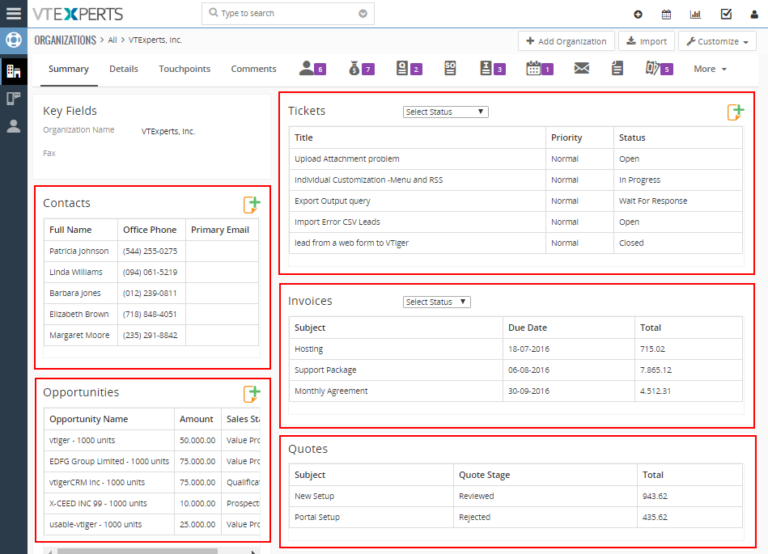This screenshot has height=554, width=768.
Task: Open the projects board sidebar icon
Action: click(x=14, y=98)
